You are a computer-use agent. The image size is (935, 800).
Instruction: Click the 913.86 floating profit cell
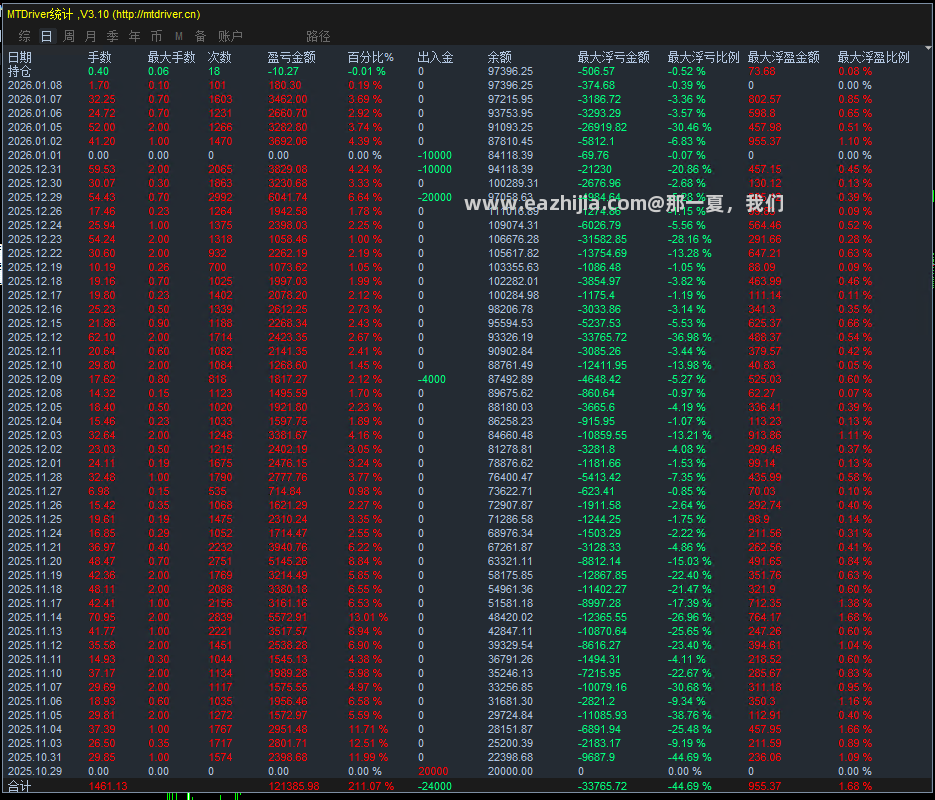coord(765,435)
